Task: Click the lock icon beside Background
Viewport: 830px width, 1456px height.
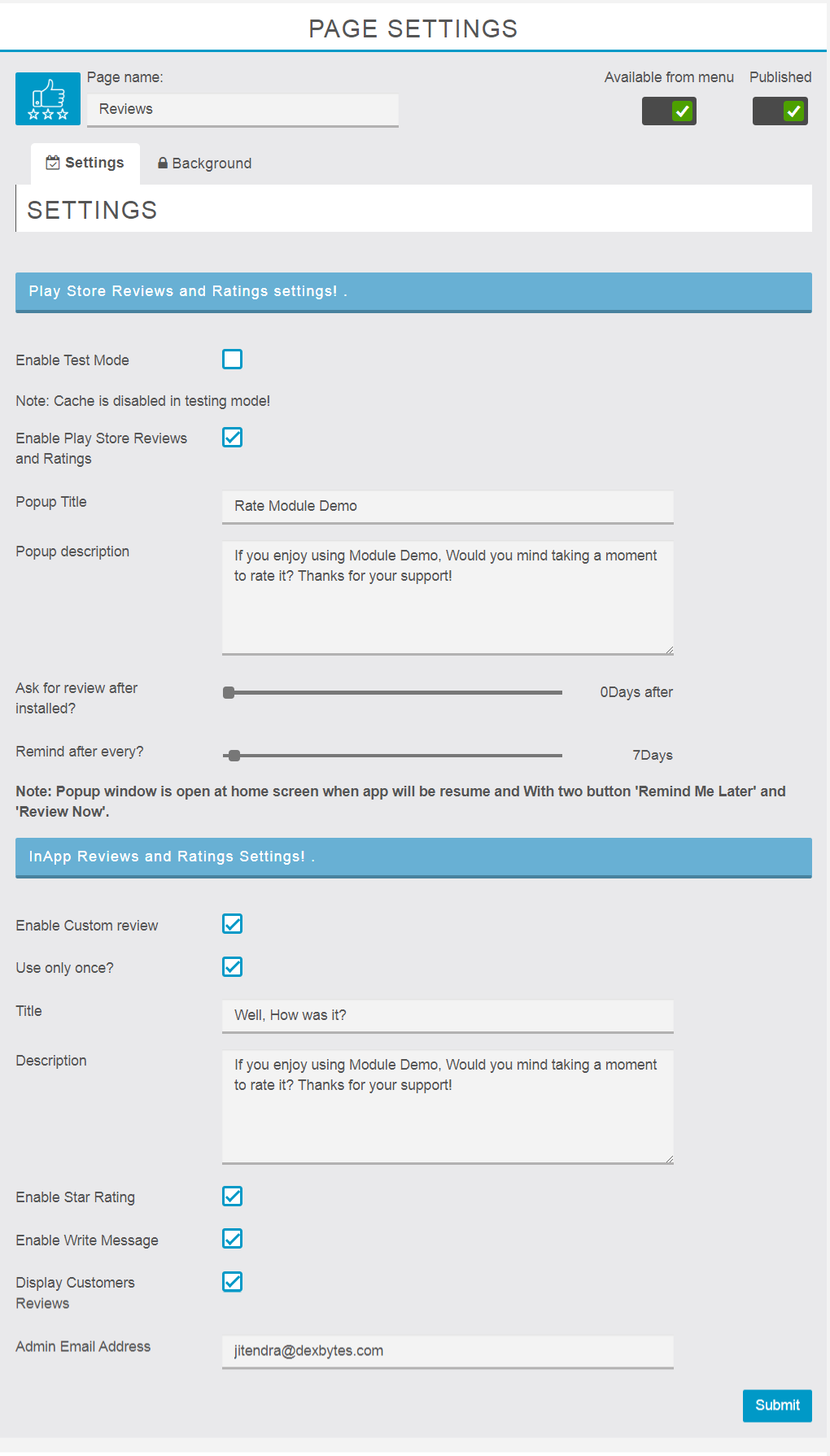Action: coord(163,163)
